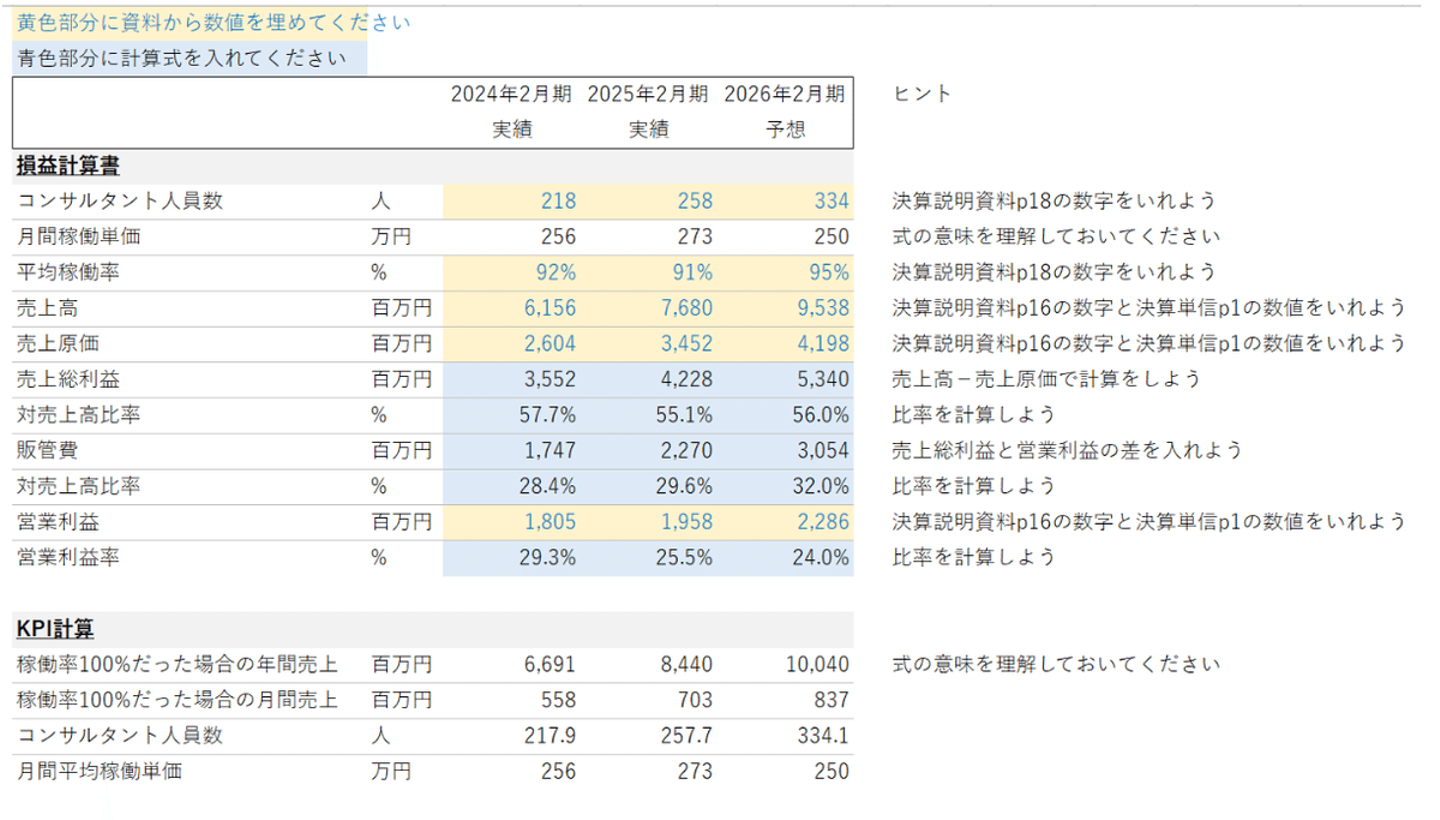Select the 92% average utilization cell
The image size is (1440, 820).
click(511, 272)
